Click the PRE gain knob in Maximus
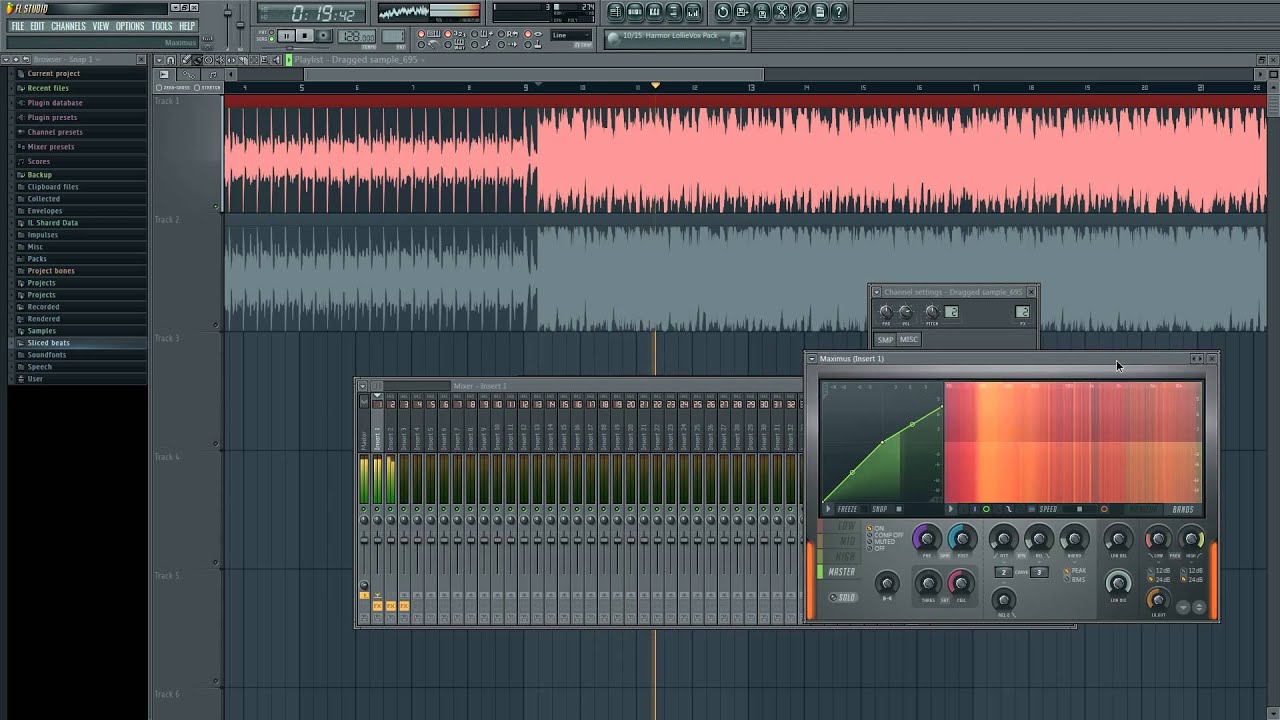 [x=927, y=539]
